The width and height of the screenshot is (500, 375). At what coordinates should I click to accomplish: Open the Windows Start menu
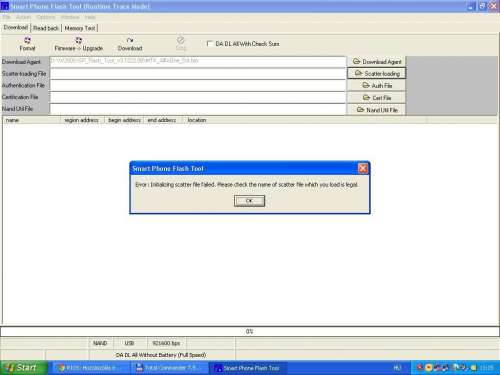(x=23, y=368)
